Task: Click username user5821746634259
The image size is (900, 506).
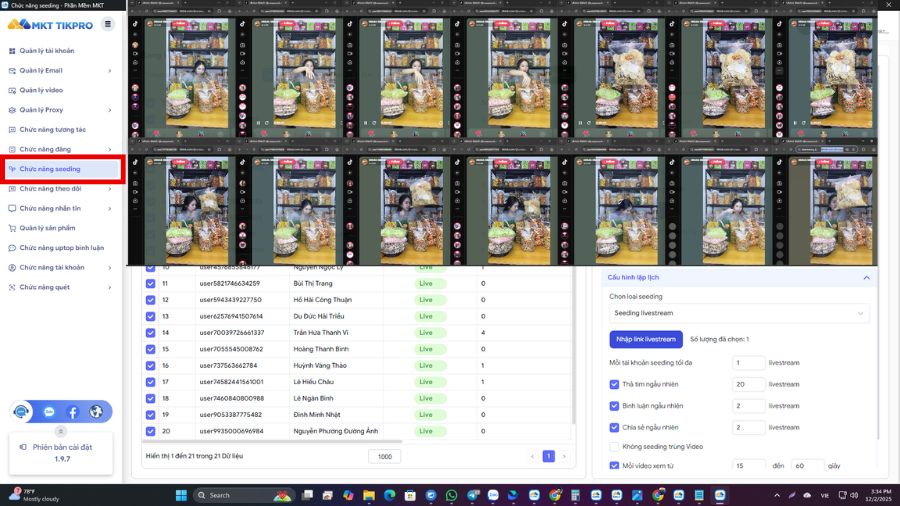Action: (x=230, y=283)
